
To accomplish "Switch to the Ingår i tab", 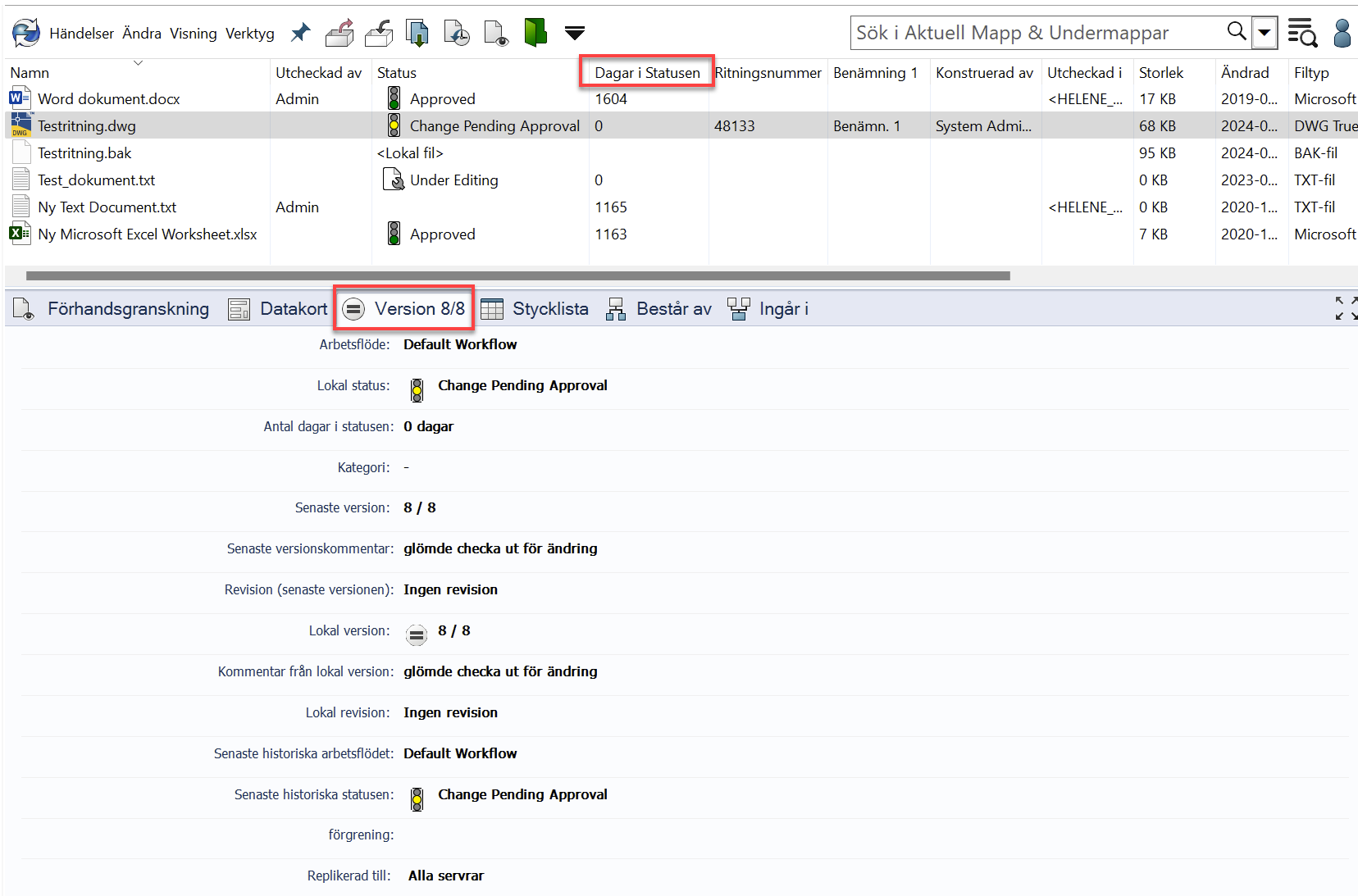I will 768,309.
